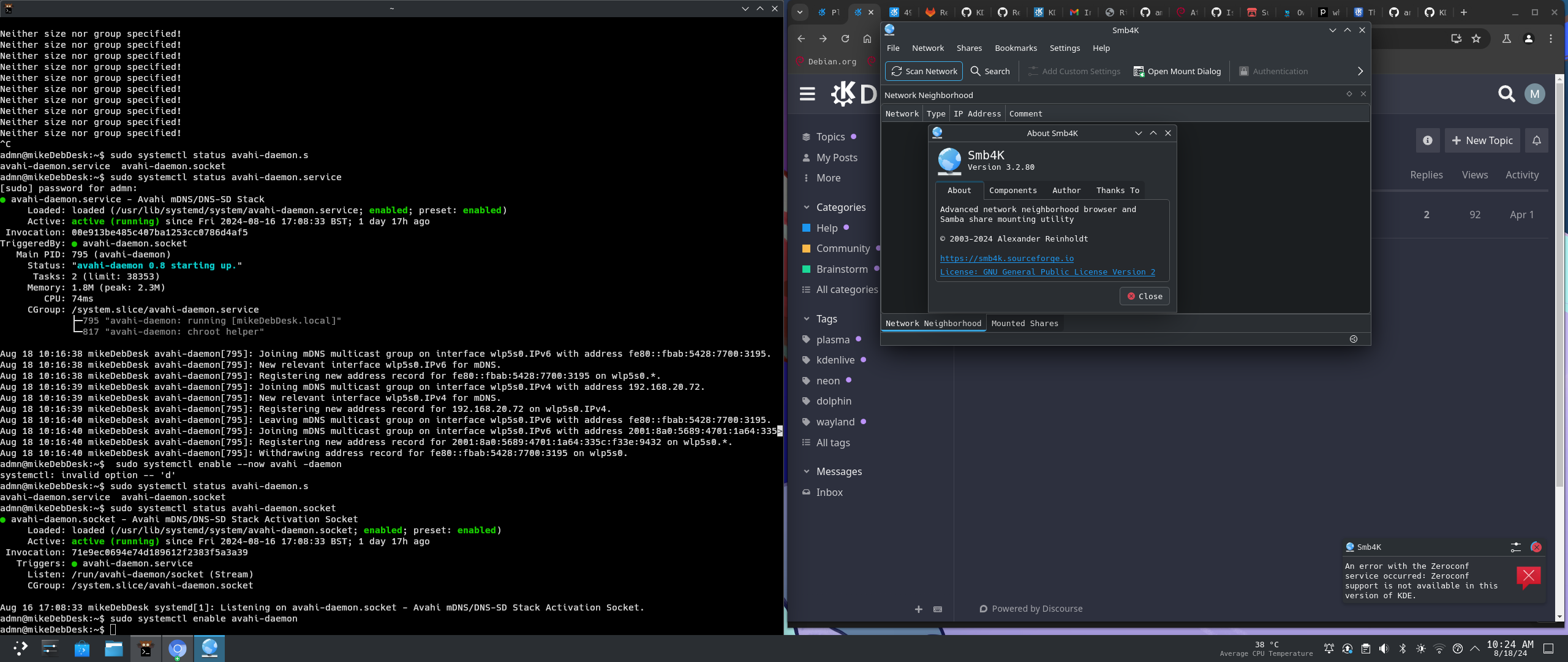Open the user avatar M menu
Screen dimensions: 1568x662
[x=1534, y=94]
